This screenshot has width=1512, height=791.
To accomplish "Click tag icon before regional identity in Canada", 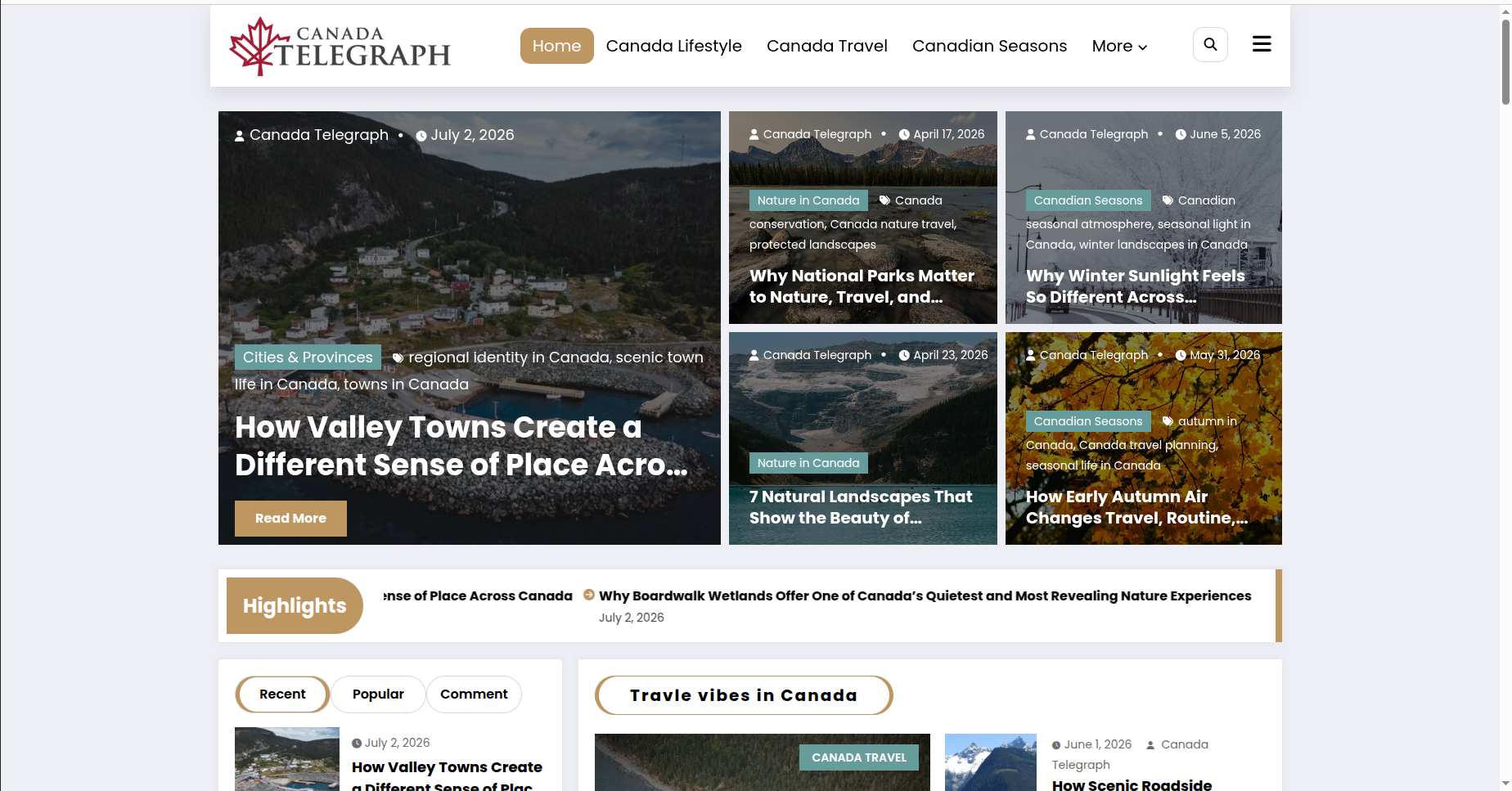I will click(398, 357).
